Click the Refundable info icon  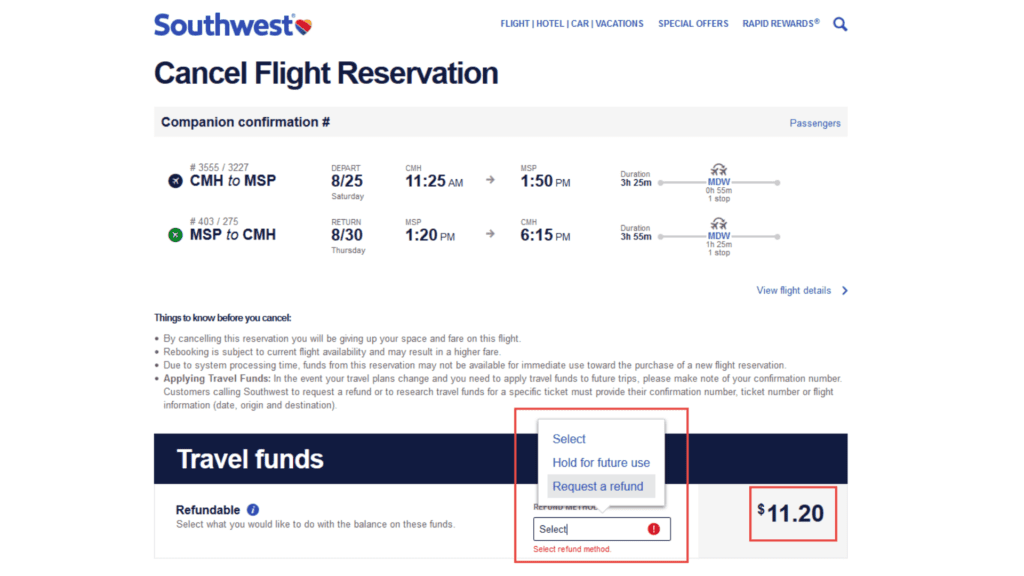[x=253, y=510]
